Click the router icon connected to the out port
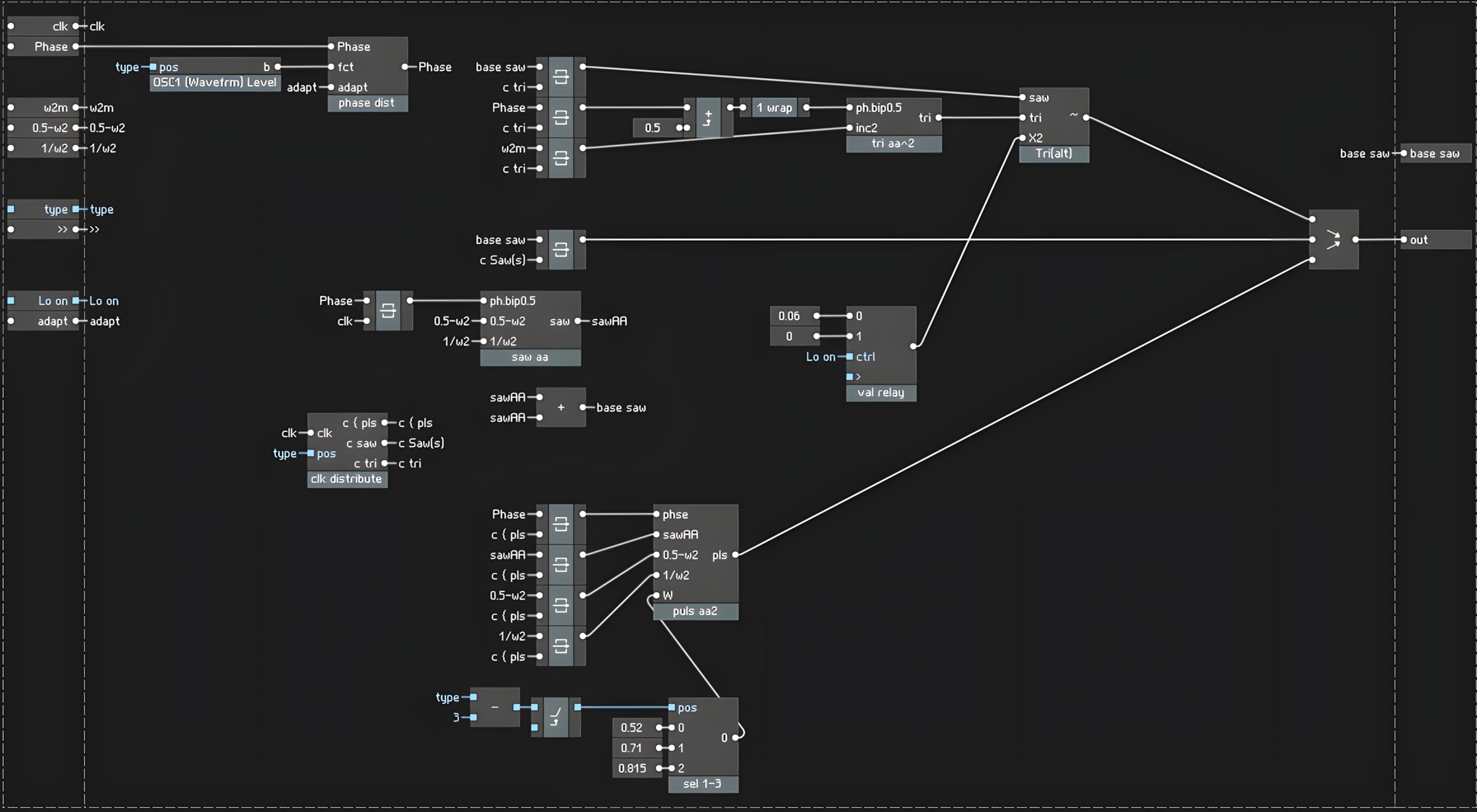Screen dimensions: 1477x812 click(1335, 240)
